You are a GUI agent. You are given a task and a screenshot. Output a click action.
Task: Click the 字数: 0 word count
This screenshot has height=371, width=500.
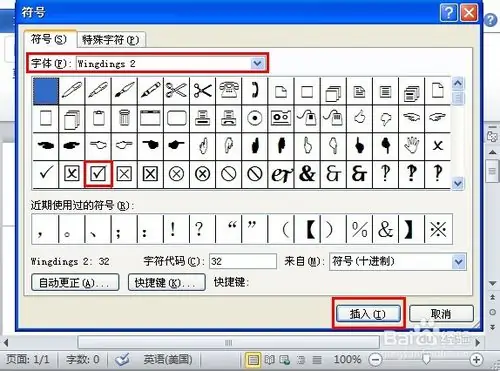click(83, 359)
